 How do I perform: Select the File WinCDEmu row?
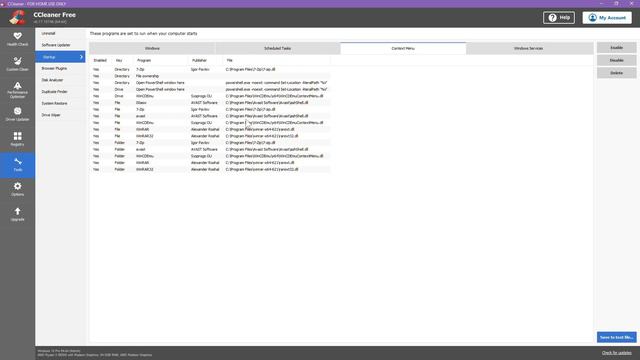[210, 122]
